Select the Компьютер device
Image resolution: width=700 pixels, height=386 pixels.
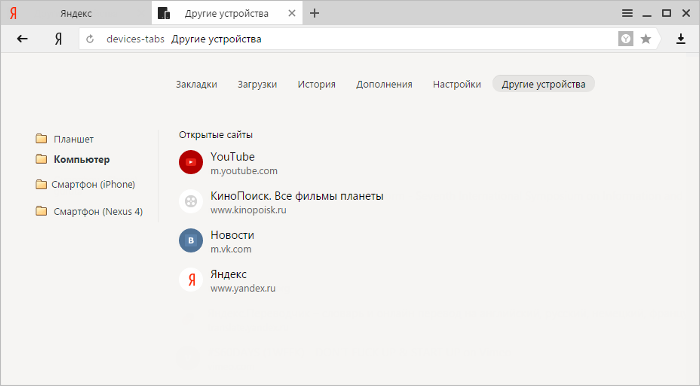pyautogui.click(x=82, y=159)
